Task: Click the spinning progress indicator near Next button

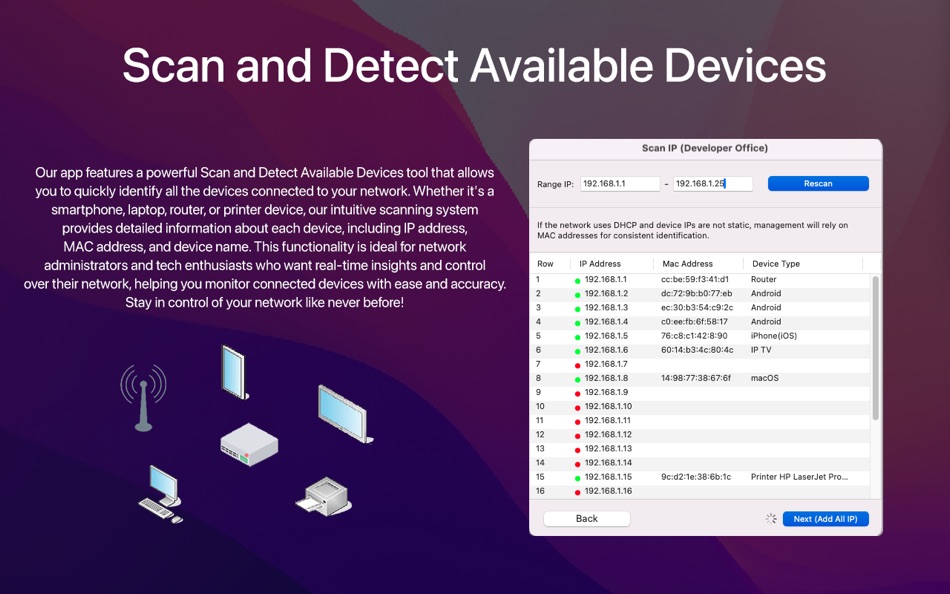Action: point(770,518)
